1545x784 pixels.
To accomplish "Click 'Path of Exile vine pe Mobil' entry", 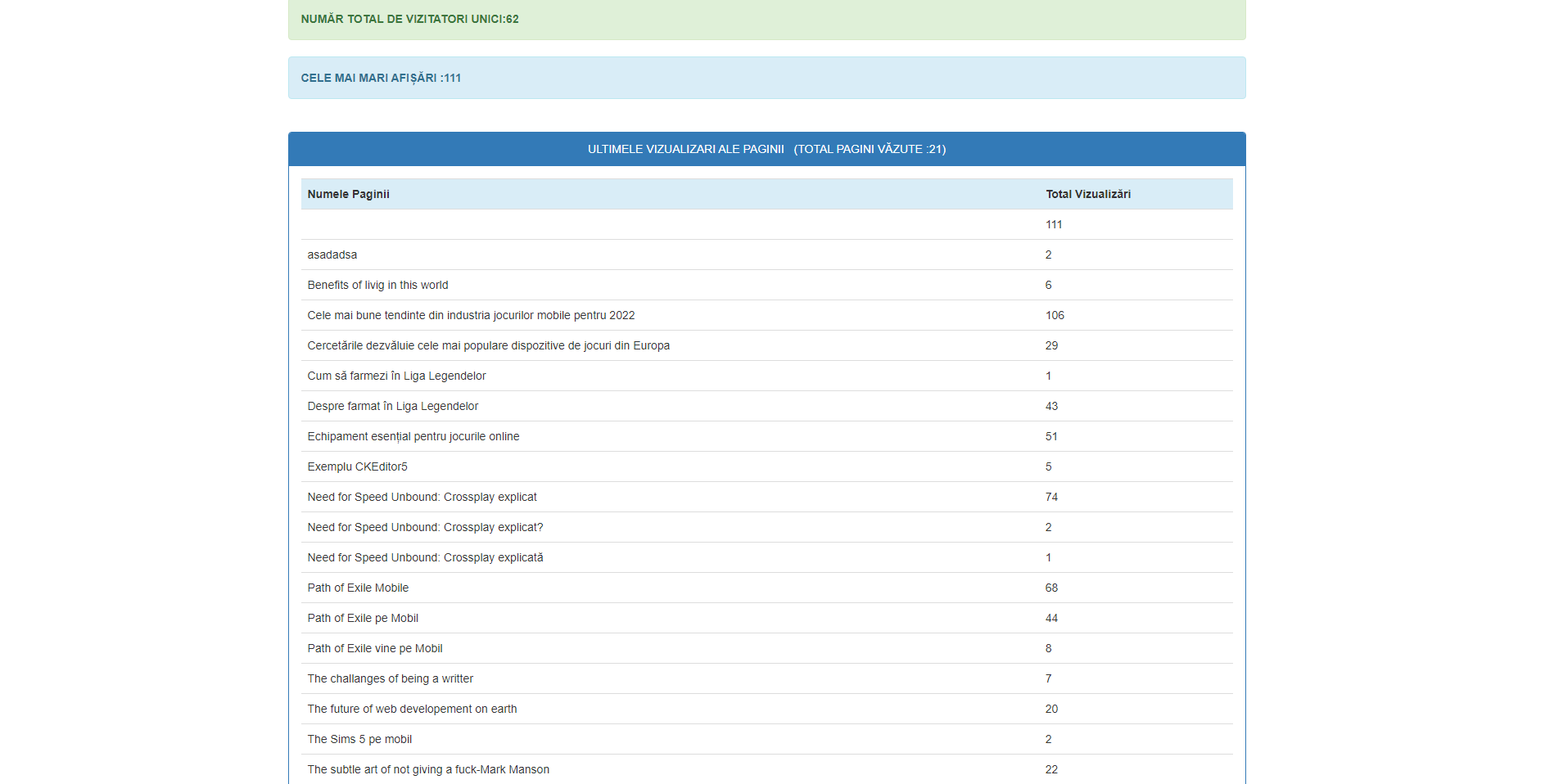I will [374, 648].
